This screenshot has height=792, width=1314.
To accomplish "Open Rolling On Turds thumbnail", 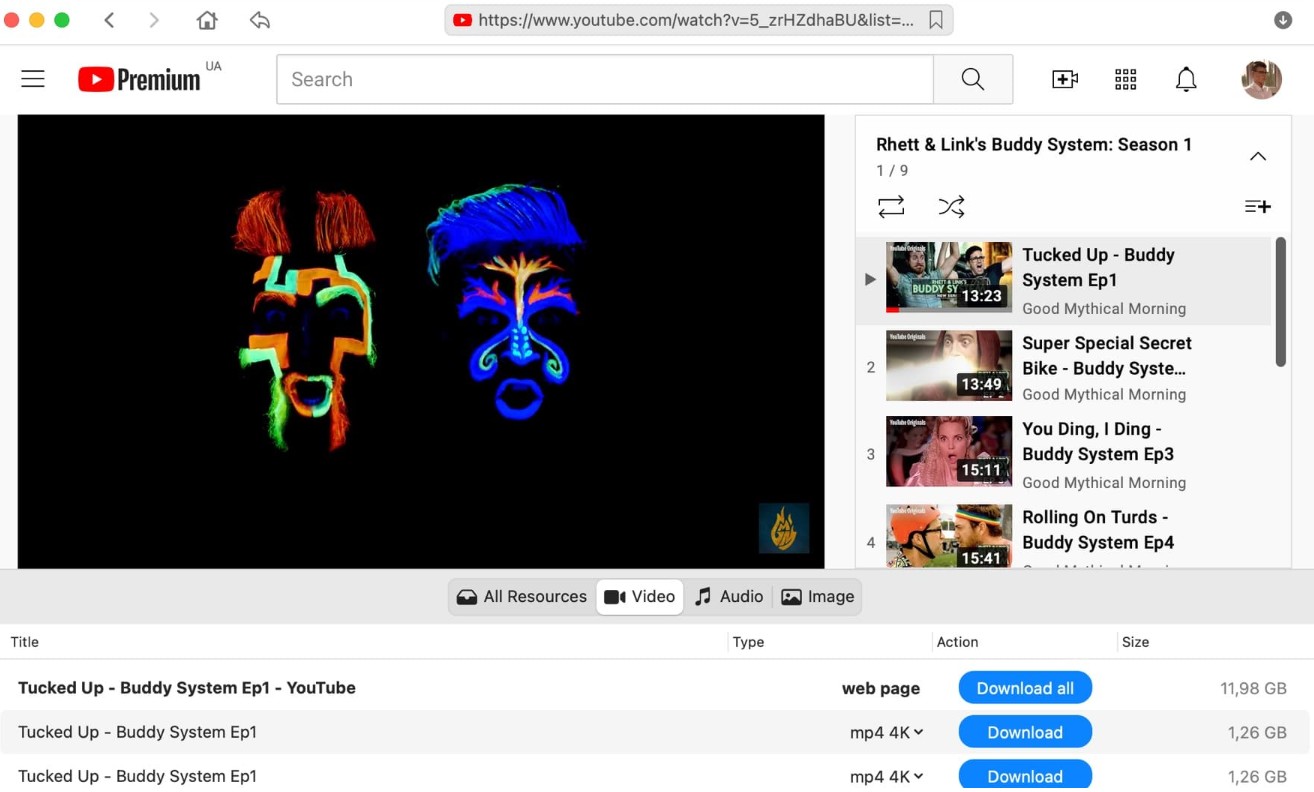I will point(949,536).
